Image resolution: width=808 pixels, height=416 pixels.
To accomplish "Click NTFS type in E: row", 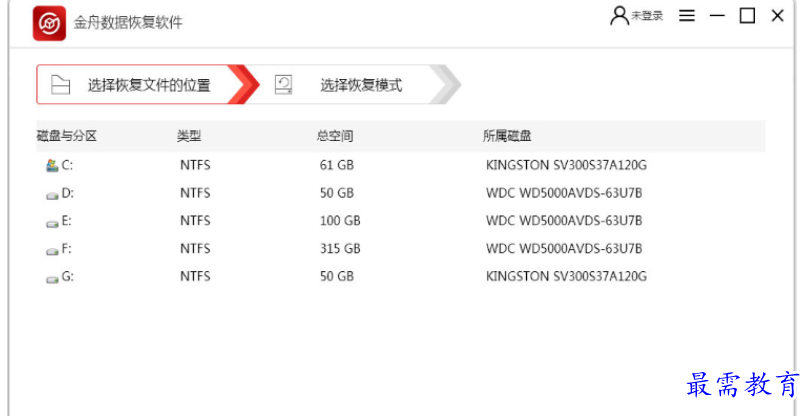I will (195, 221).
